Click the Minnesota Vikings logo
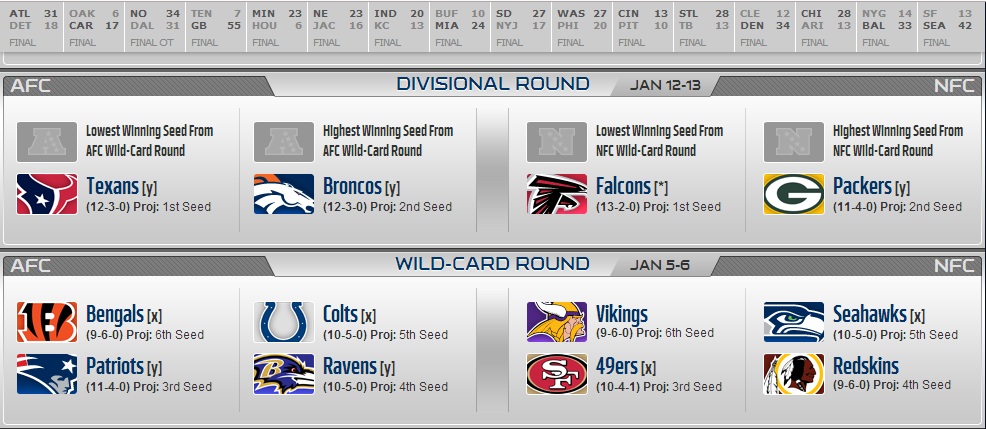The image size is (986, 429). click(557, 322)
